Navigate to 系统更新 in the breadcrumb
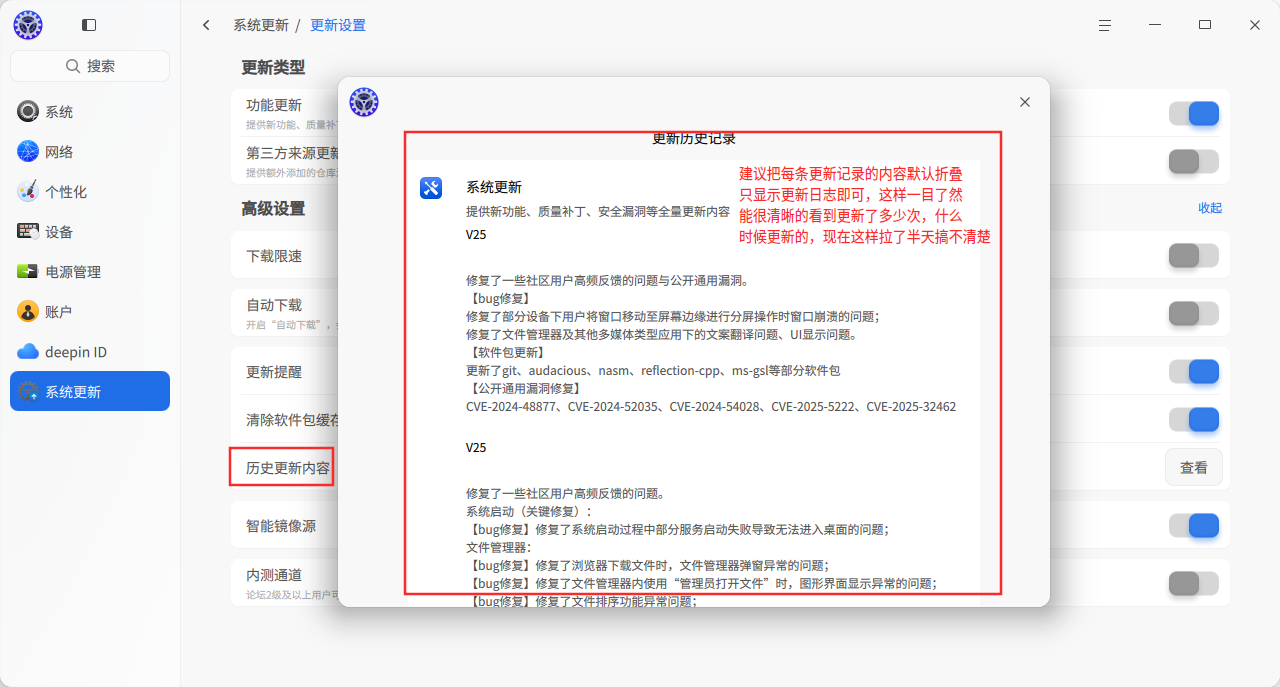This screenshot has width=1280, height=687. 261,25
